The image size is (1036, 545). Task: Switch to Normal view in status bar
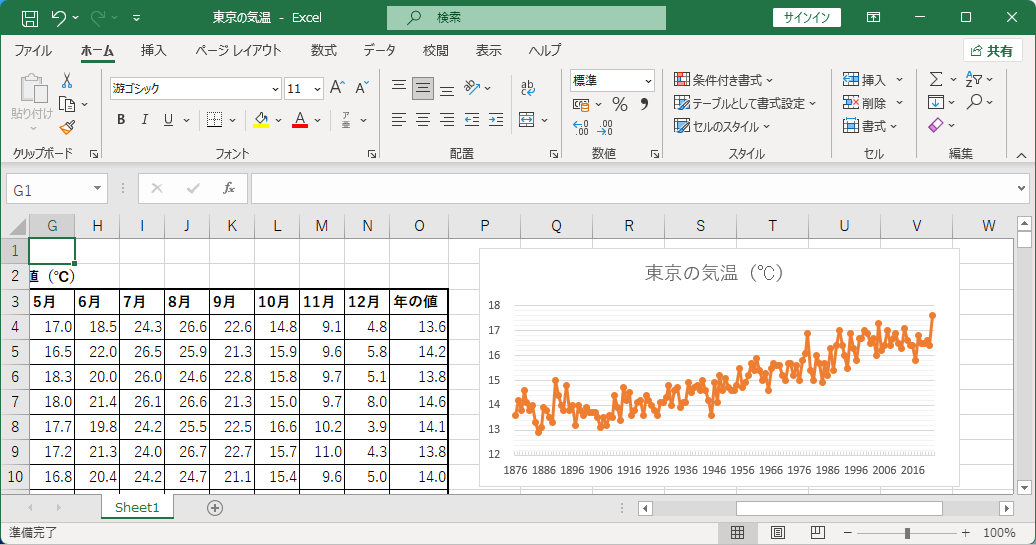737,532
